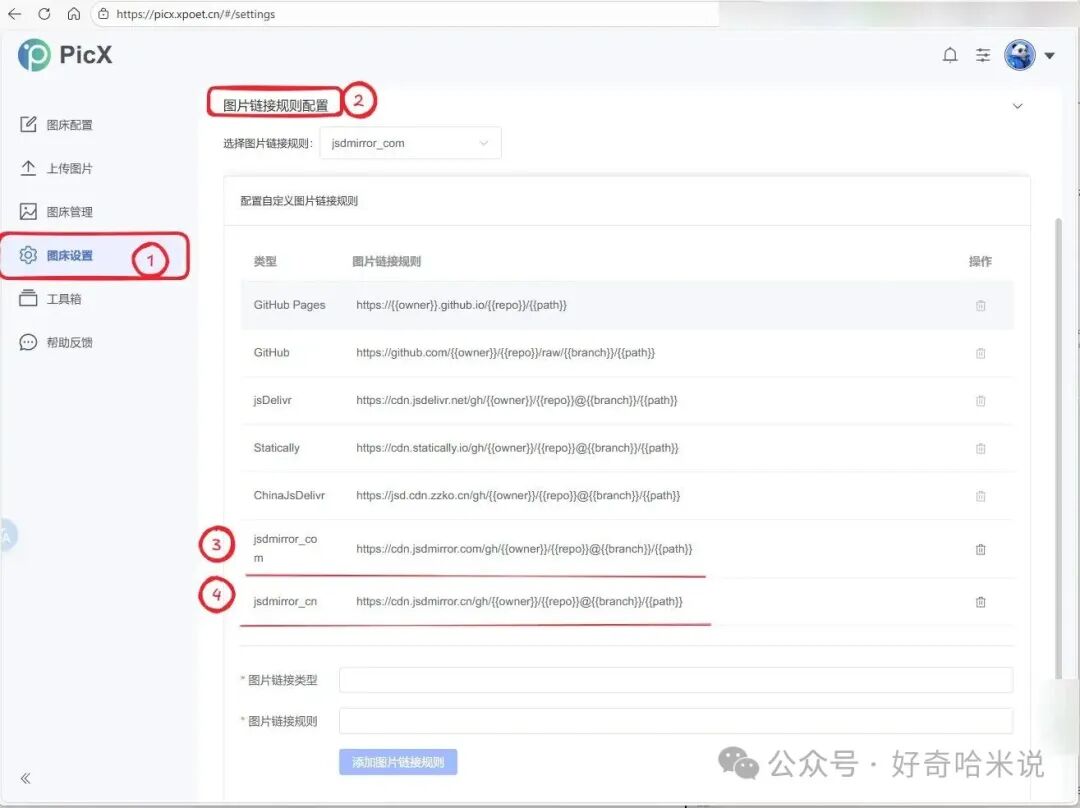Click the GitHub Pages type cell
This screenshot has height=808, width=1080.
pos(289,304)
